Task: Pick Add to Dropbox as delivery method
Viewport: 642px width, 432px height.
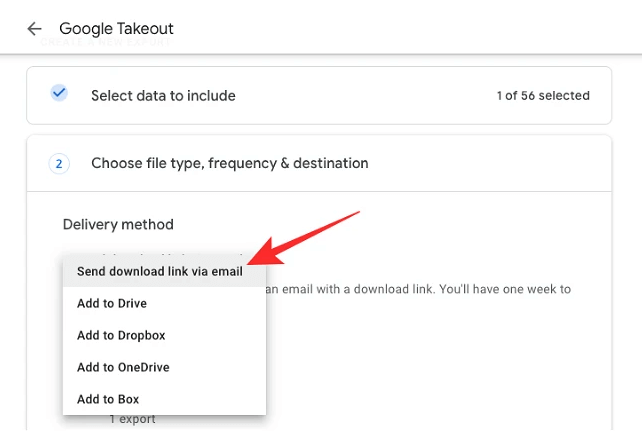Action: coord(164,335)
